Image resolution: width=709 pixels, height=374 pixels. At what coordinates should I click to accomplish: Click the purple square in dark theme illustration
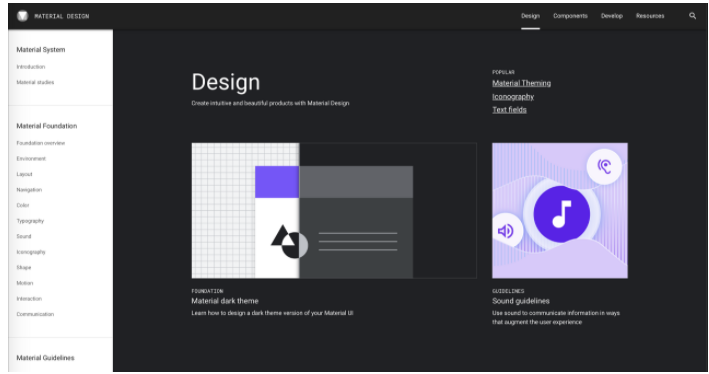277,182
